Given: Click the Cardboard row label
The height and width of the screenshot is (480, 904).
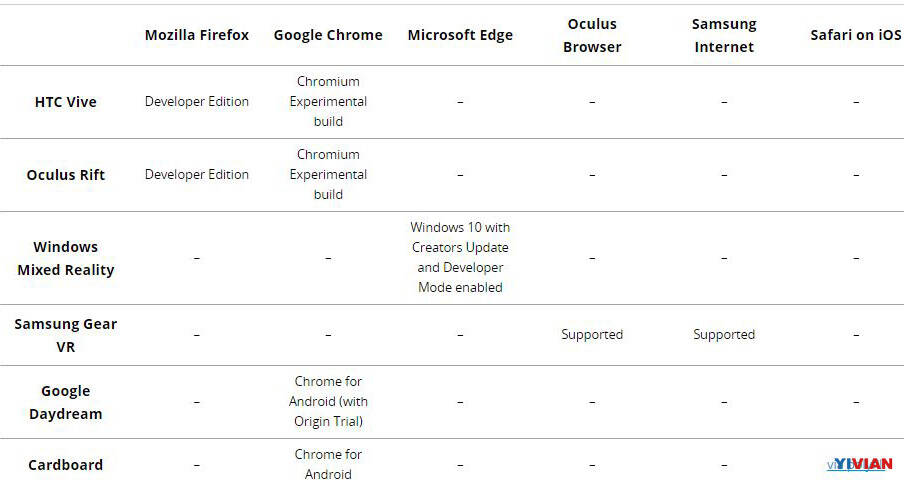Looking at the screenshot, I should (66, 465).
